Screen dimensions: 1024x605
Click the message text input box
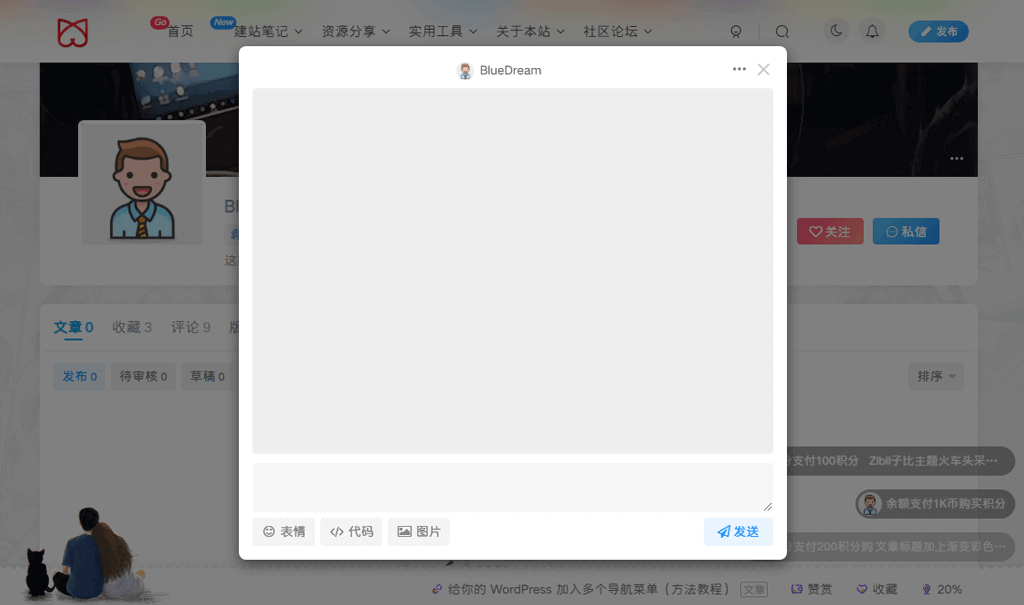(x=512, y=487)
